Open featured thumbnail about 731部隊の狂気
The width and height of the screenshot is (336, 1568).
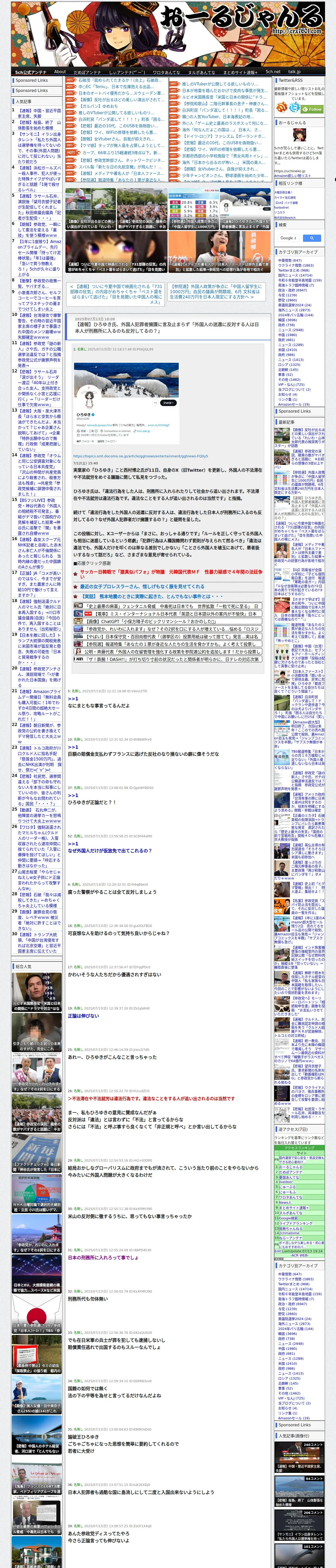point(116,251)
